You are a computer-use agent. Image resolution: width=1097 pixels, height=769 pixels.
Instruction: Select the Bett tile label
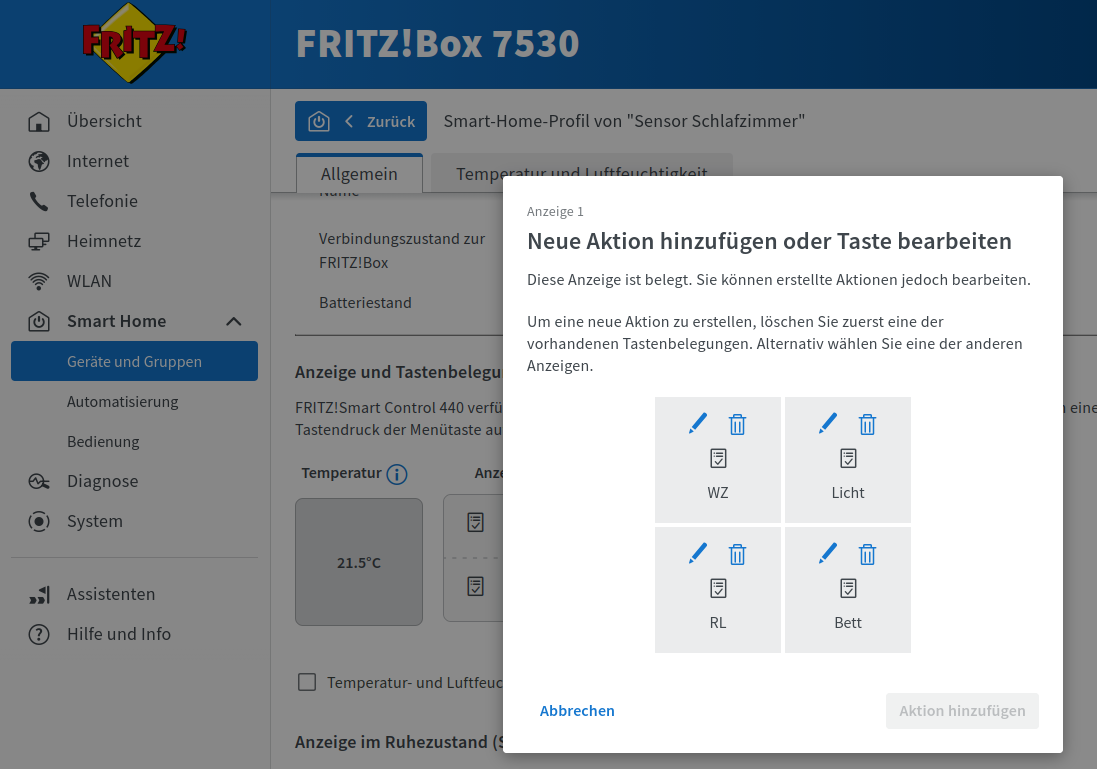(x=848, y=623)
